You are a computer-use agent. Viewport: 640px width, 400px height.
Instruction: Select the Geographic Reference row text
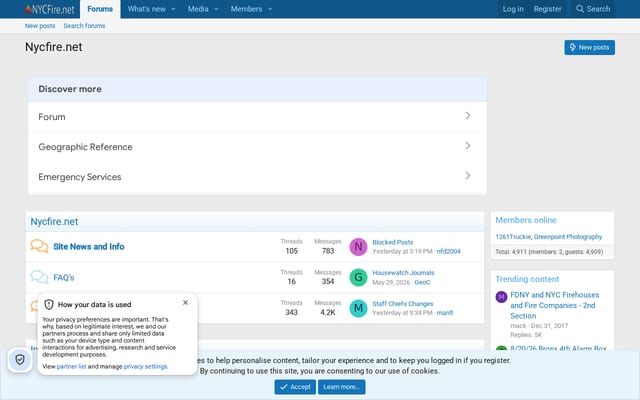click(x=85, y=147)
